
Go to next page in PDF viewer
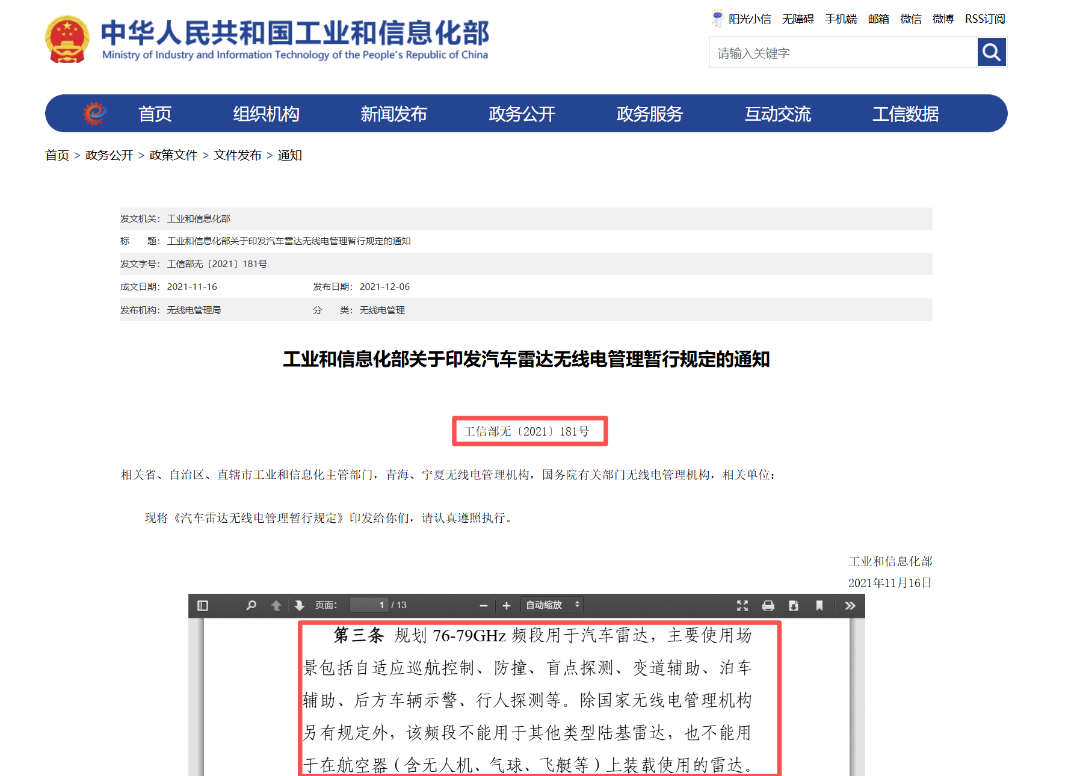[x=299, y=605]
